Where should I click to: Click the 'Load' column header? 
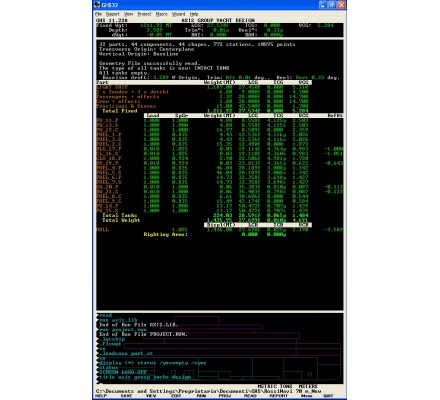(x=153, y=116)
